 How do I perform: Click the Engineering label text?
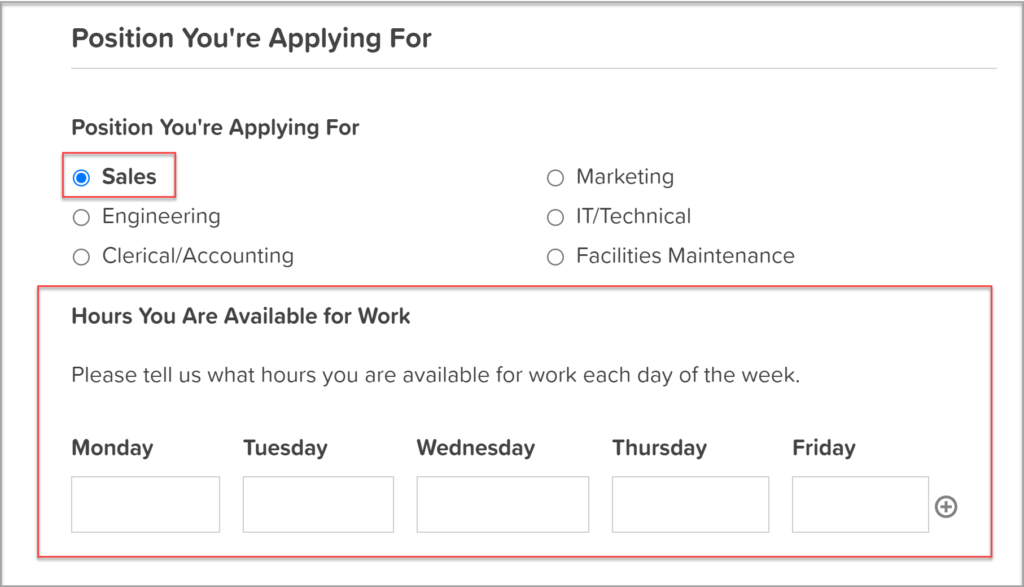161,216
